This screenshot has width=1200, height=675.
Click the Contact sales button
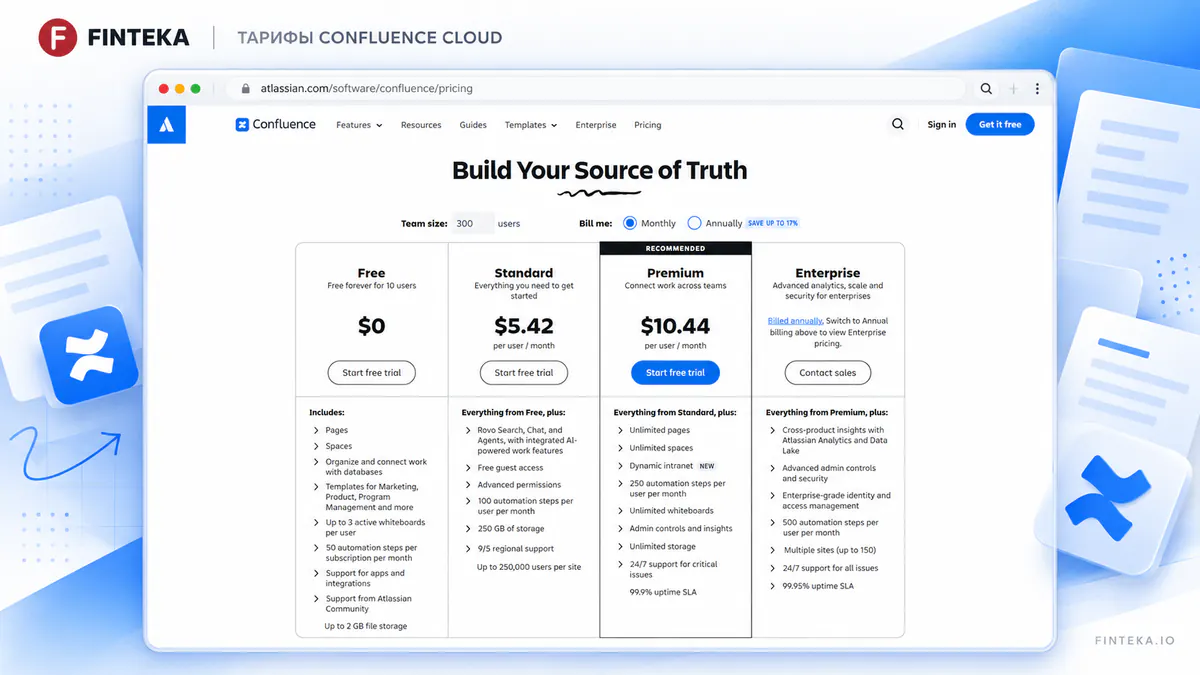pyautogui.click(x=828, y=373)
